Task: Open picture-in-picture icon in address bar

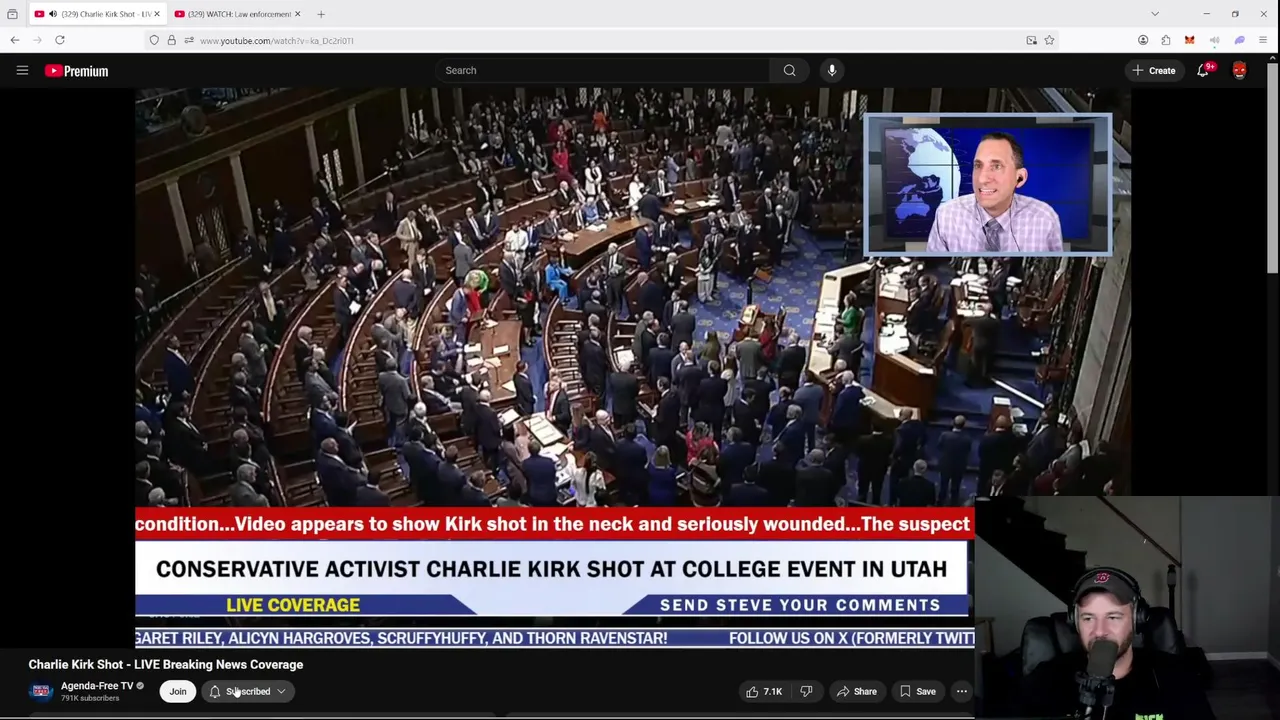Action: (x=1031, y=40)
